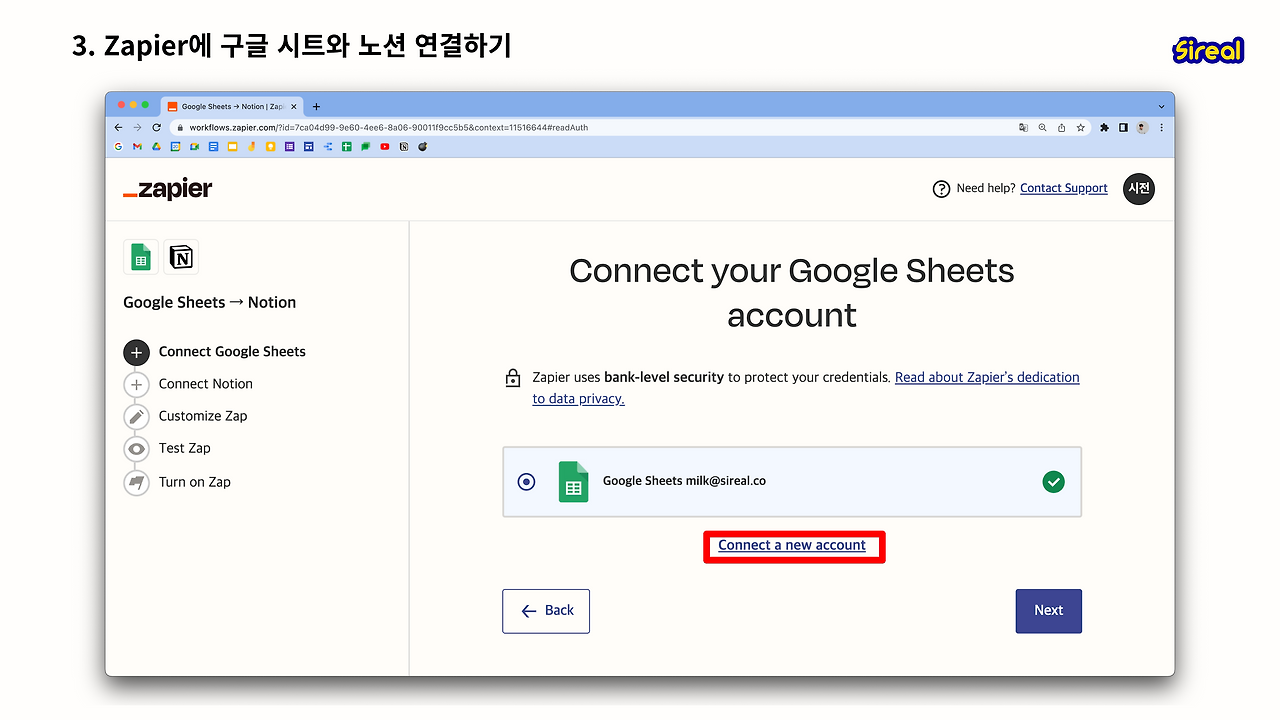Open the Google bookmark

pos(118,147)
